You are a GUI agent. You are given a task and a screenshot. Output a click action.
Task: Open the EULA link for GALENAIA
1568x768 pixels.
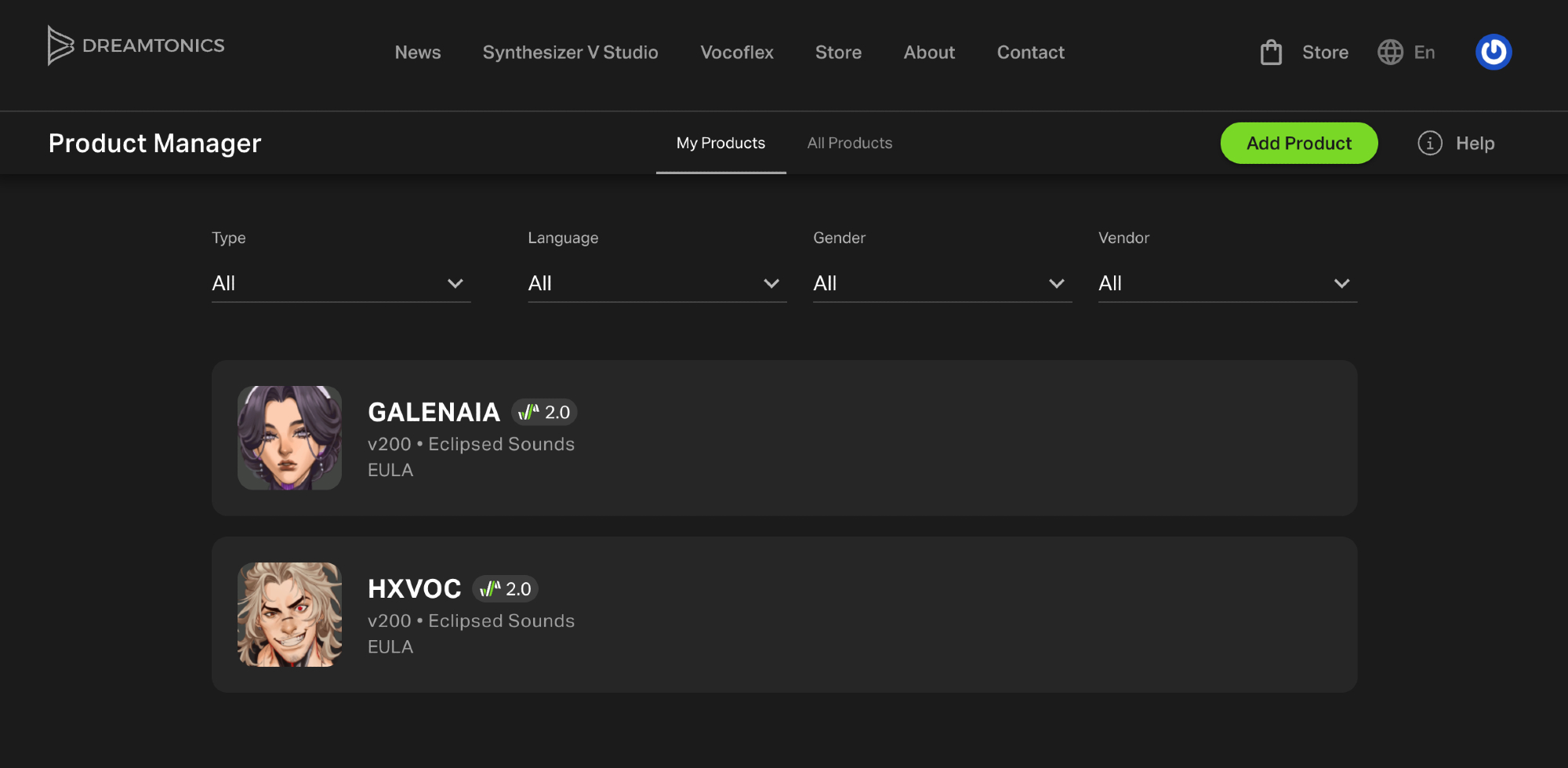click(390, 471)
